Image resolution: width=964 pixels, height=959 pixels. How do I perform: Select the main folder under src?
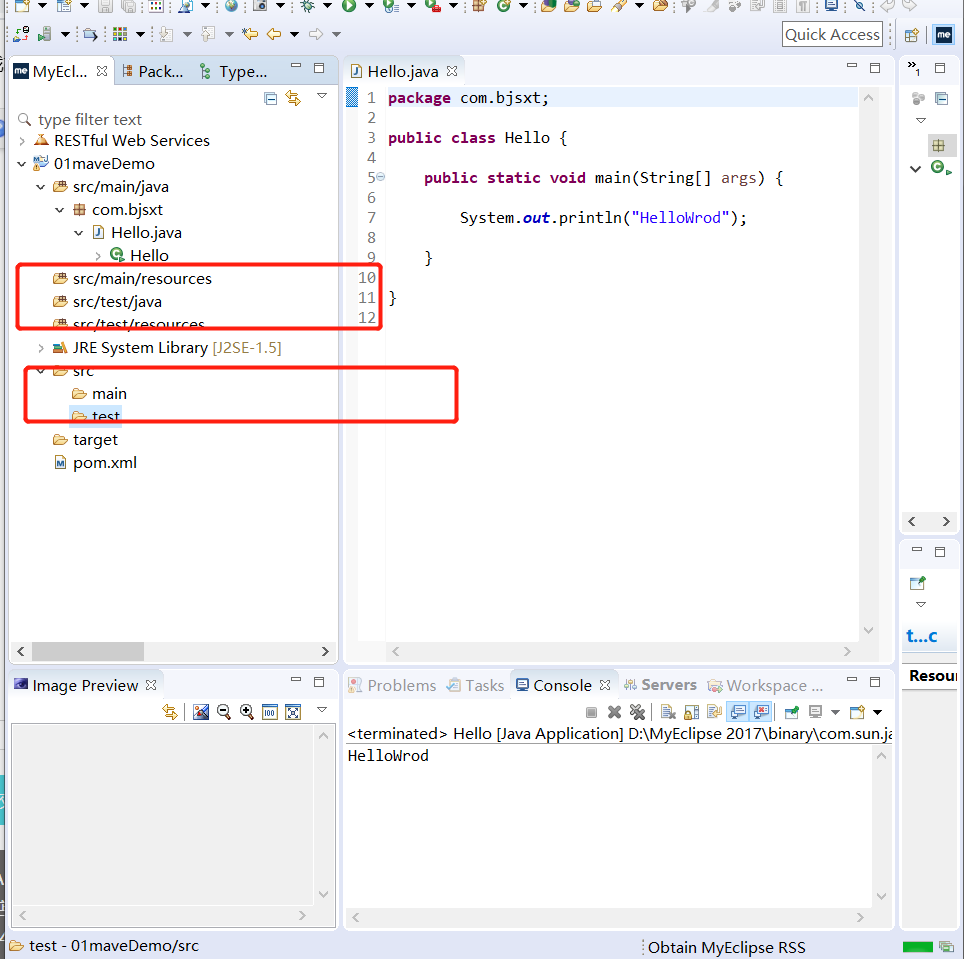point(99,394)
